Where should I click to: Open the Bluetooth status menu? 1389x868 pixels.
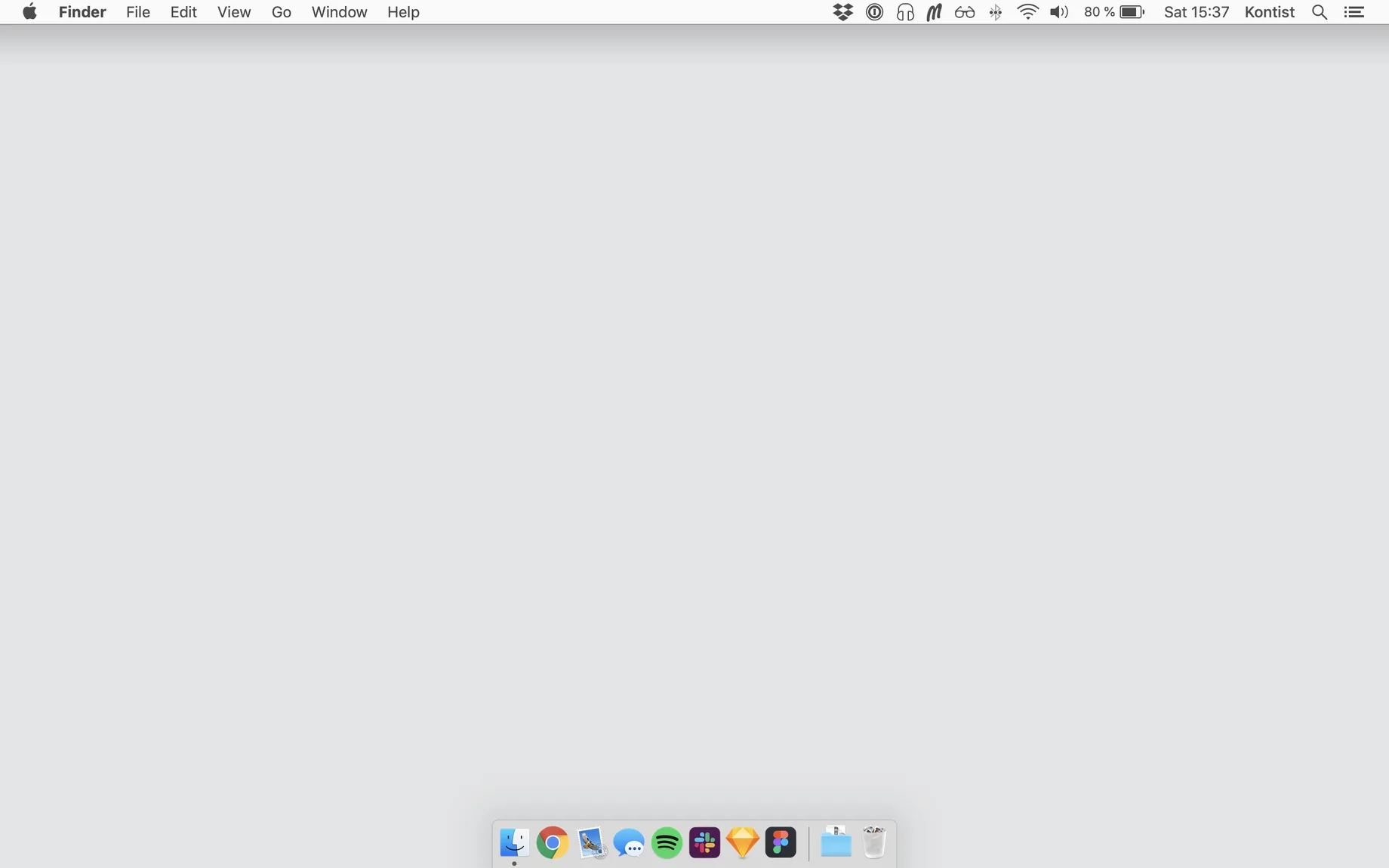click(996, 12)
